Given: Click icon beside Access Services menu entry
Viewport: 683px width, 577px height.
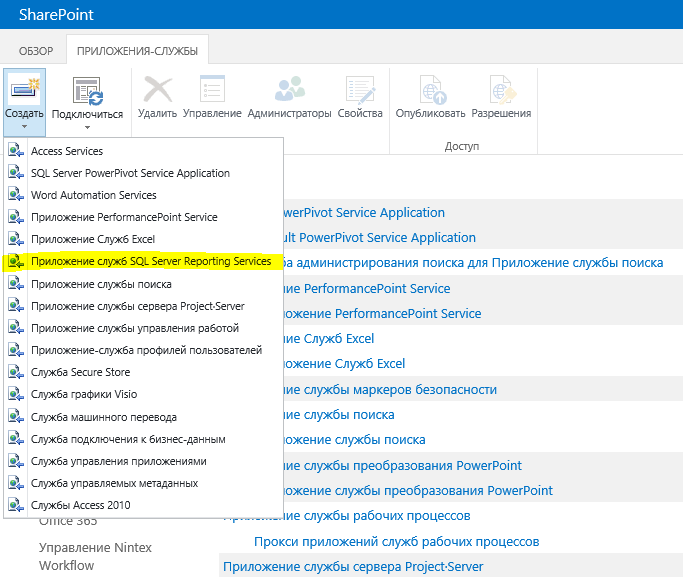Looking at the screenshot, I should coord(16,150).
